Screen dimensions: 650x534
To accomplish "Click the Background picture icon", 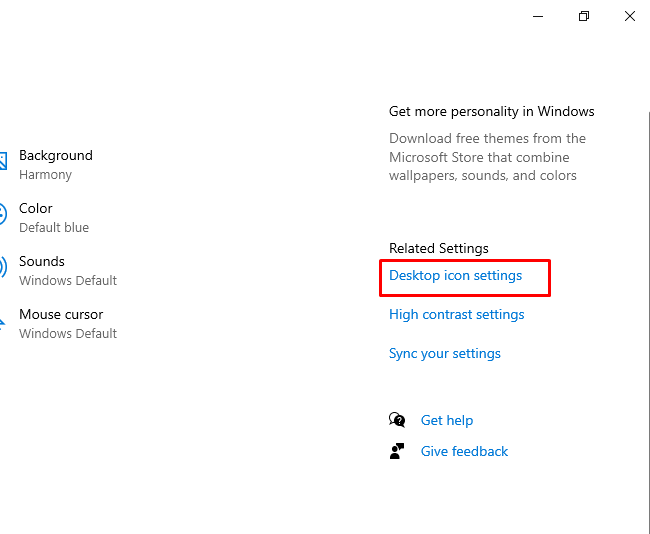I will [3, 164].
